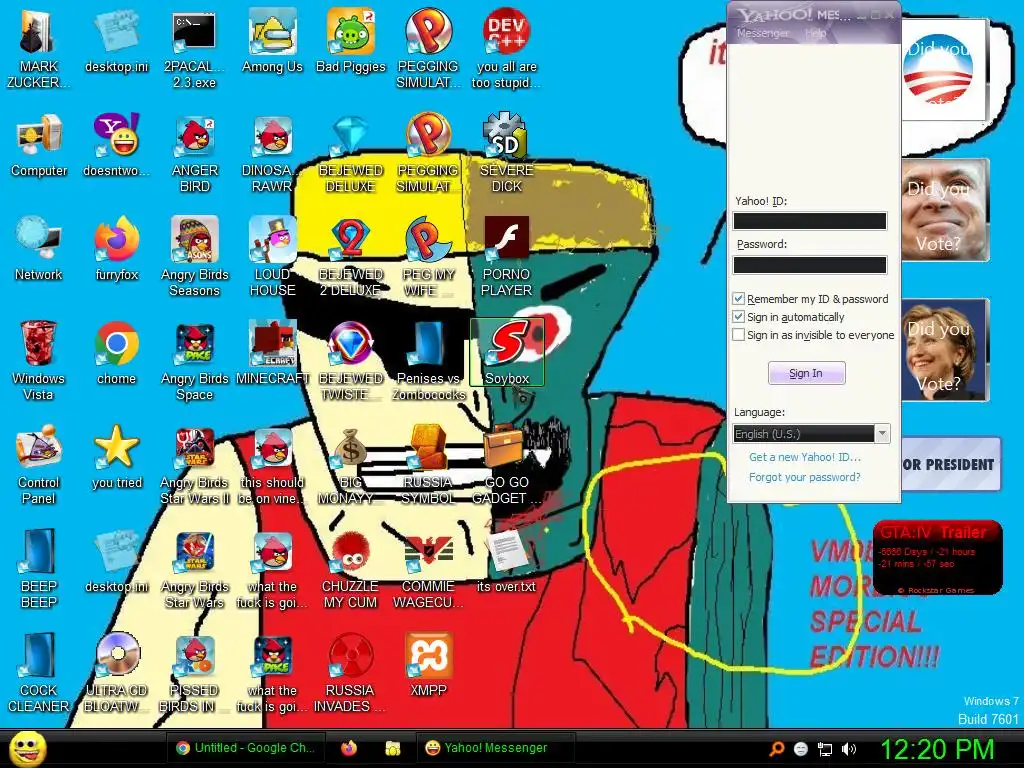
Task: Open the Messenger menu in Yahoo
Action: pyautogui.click(x=762, y=33)
